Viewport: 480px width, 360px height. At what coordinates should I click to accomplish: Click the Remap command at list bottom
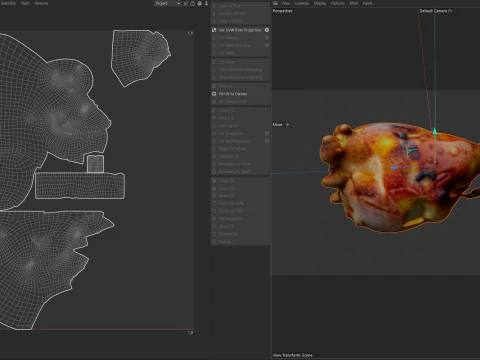click(x=225, y=242)
